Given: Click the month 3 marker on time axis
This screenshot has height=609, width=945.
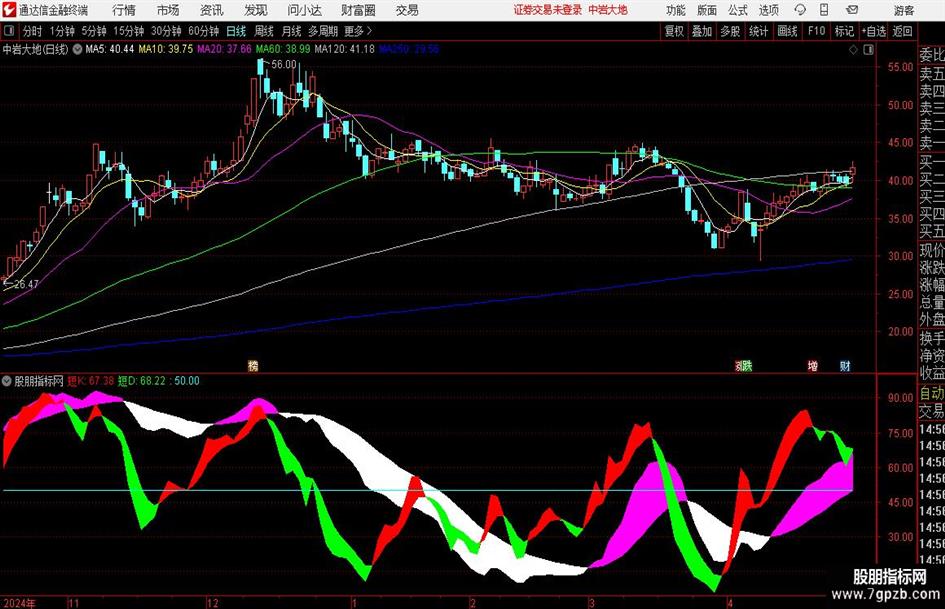Looking at the screenshot, I should (592, 603).
